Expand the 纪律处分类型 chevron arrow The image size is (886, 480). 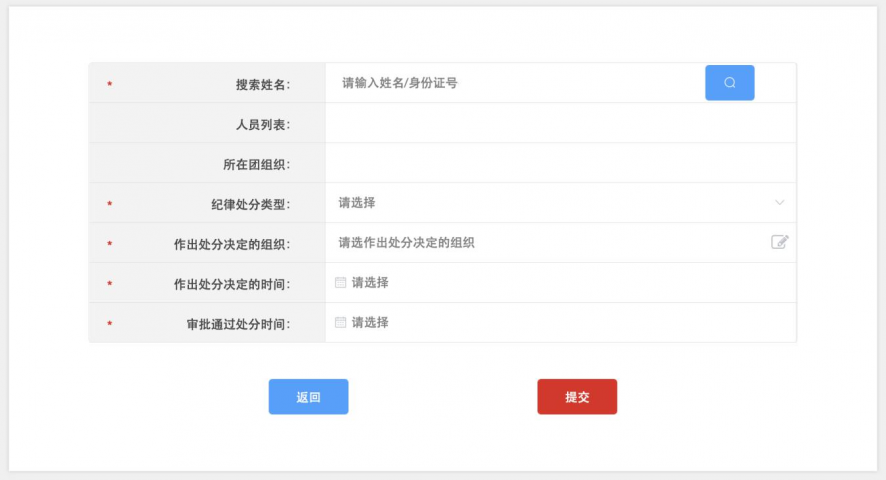click(x=780, y=203)
